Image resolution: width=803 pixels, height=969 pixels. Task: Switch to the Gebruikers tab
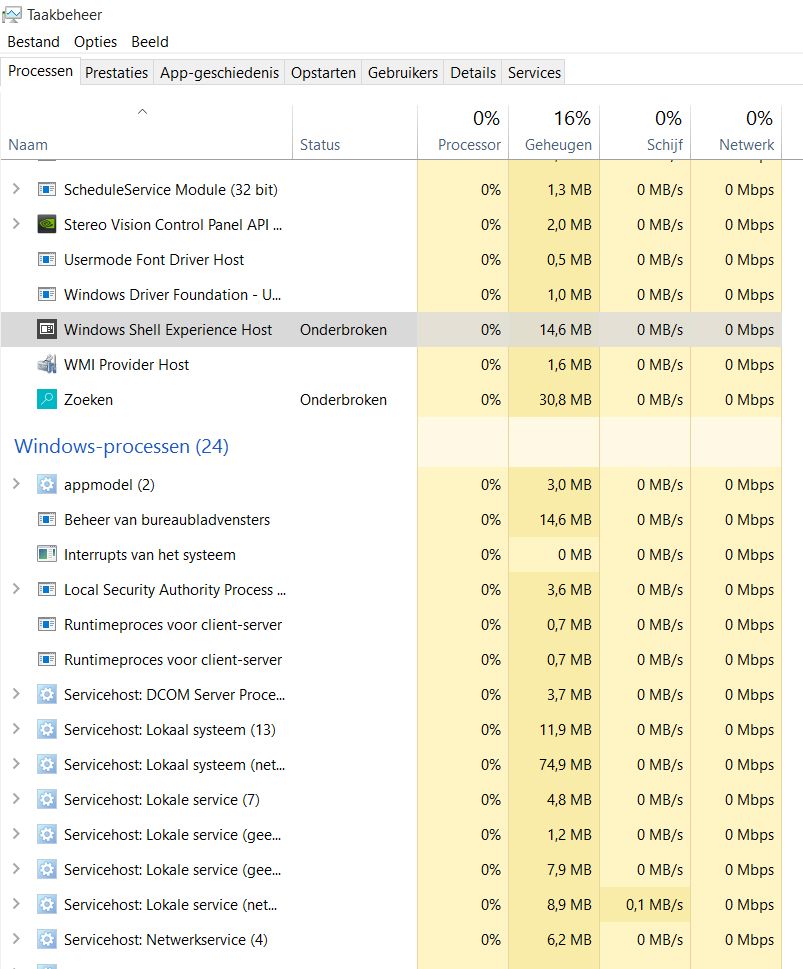click(x=402, y=72)
